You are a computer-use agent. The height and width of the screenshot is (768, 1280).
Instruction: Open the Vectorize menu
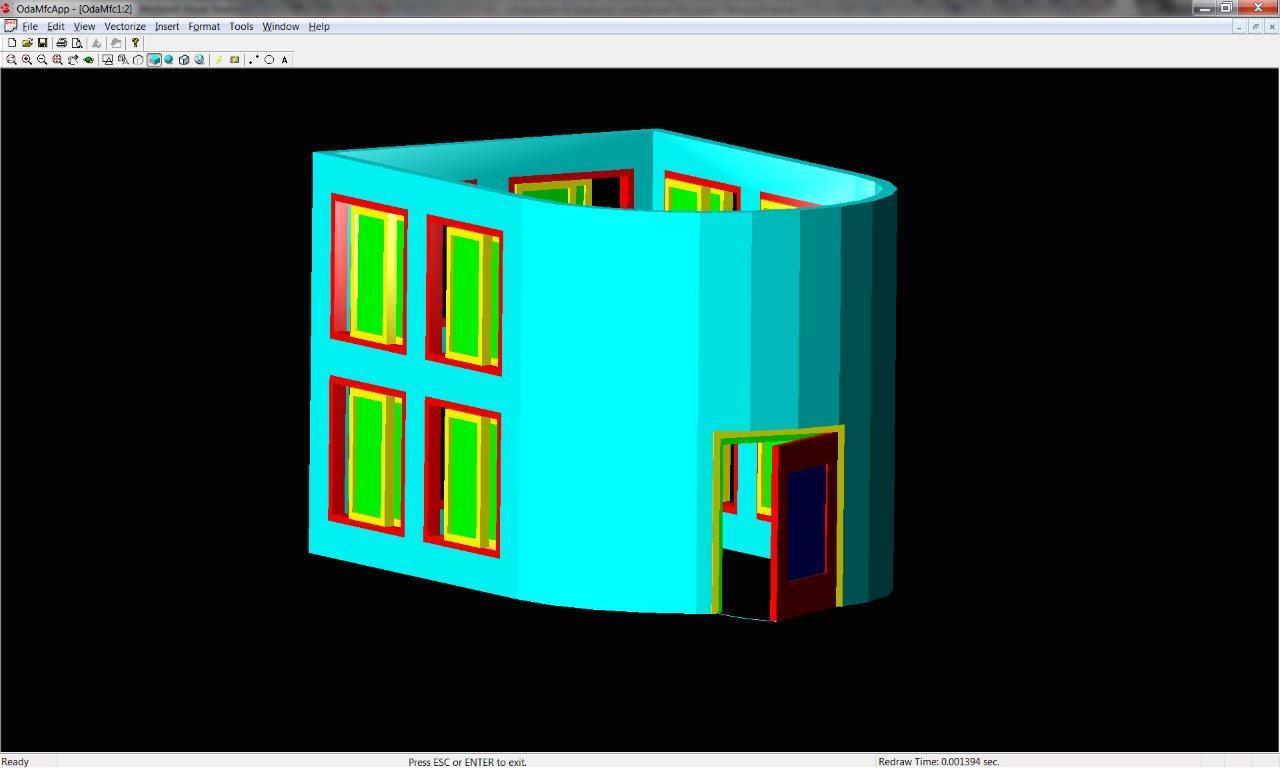click(125, 26)
